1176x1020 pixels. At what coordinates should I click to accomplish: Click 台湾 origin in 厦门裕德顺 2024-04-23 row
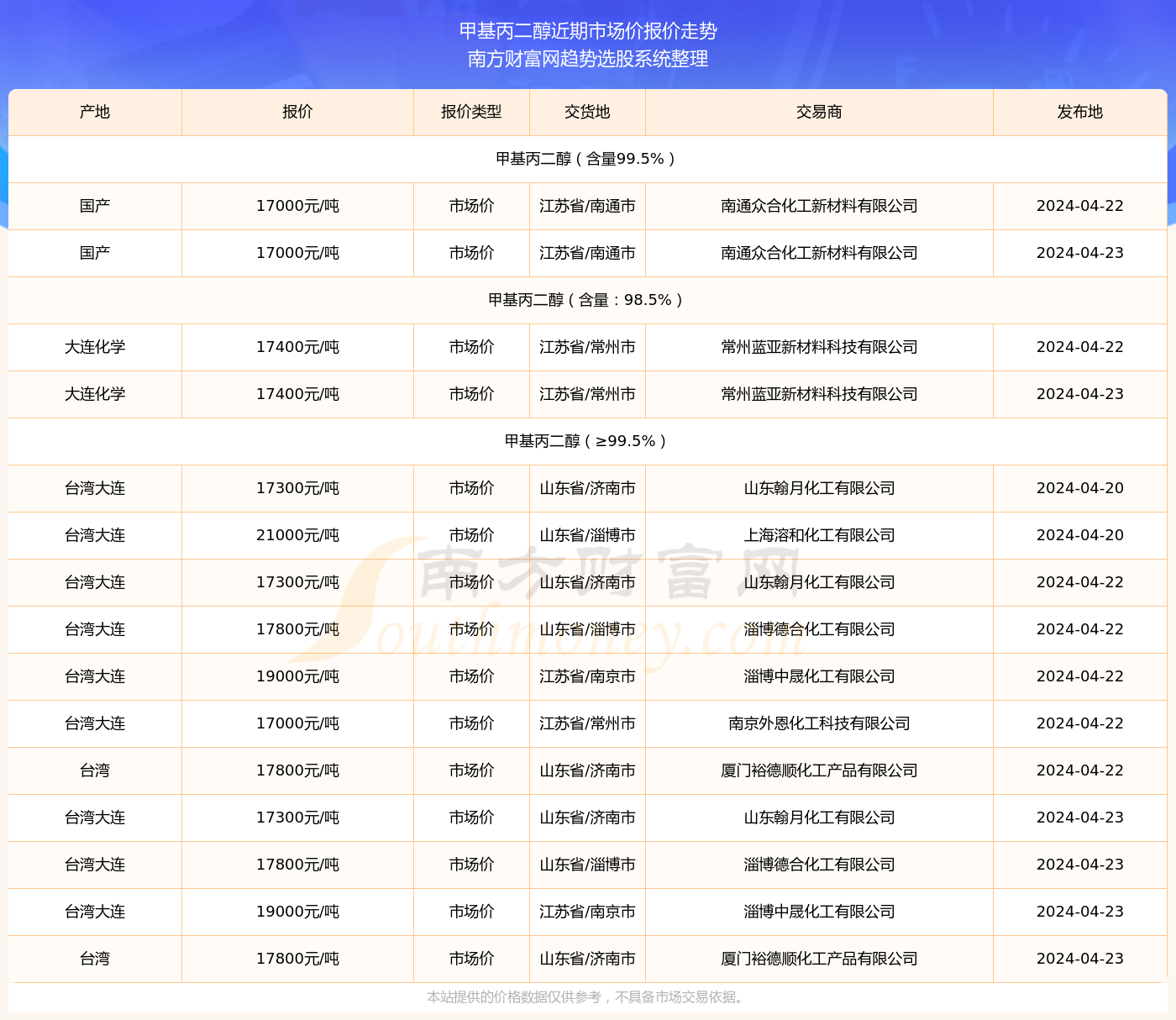95,959
